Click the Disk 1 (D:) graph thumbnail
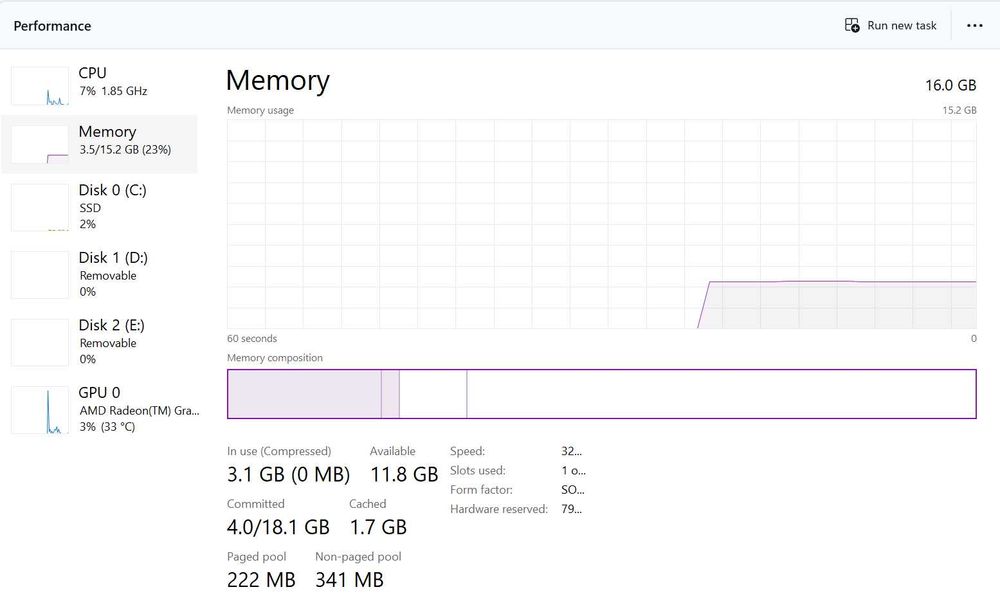 click(40, 274)
